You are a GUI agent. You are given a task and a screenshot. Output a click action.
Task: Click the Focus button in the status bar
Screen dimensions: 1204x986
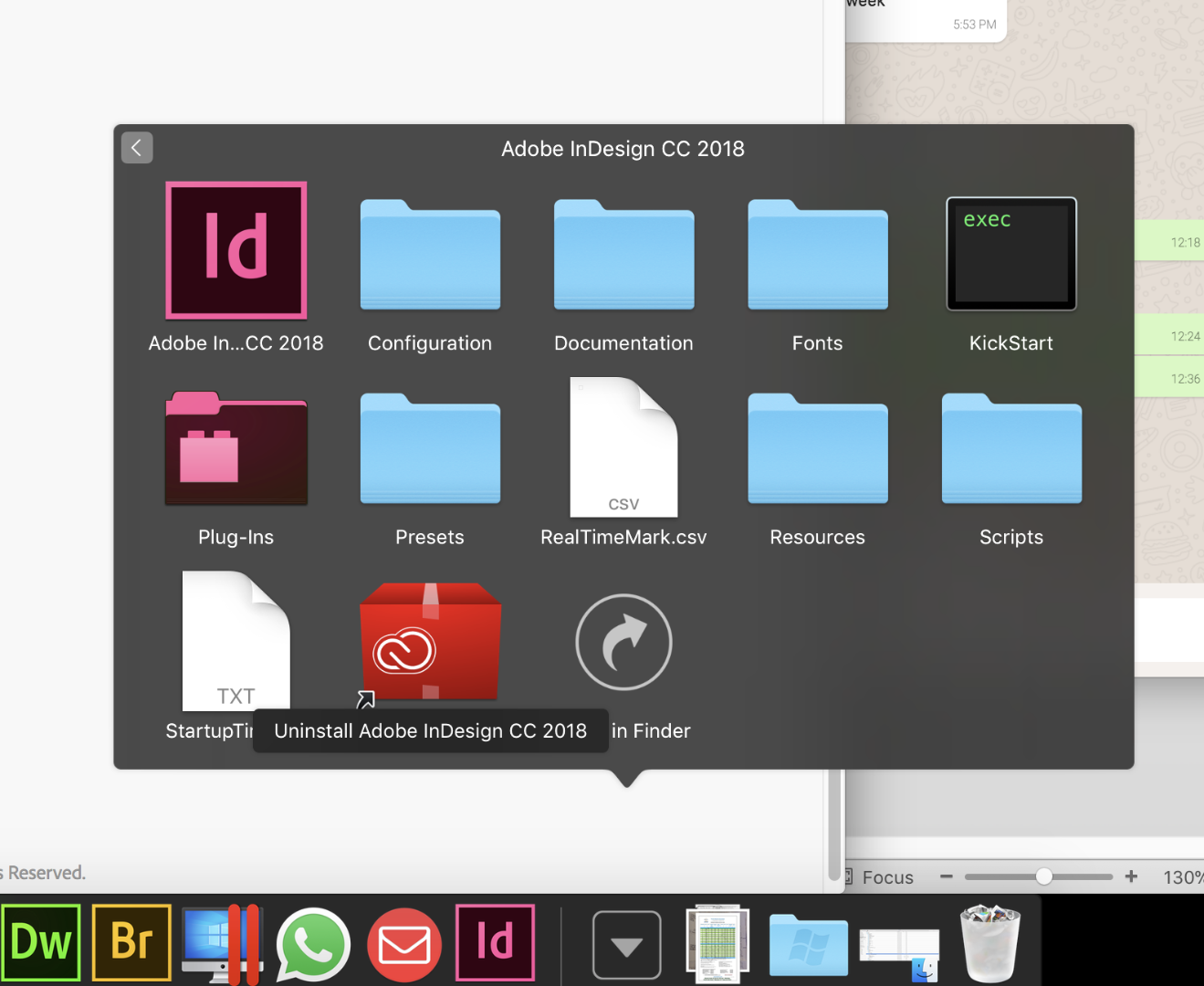tap(878, 877)
